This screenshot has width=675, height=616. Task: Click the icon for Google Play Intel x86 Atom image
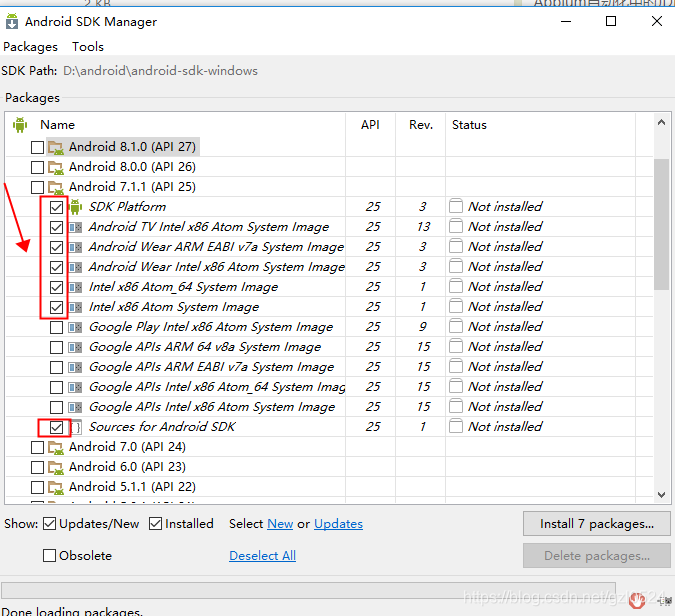pos(75,327)
